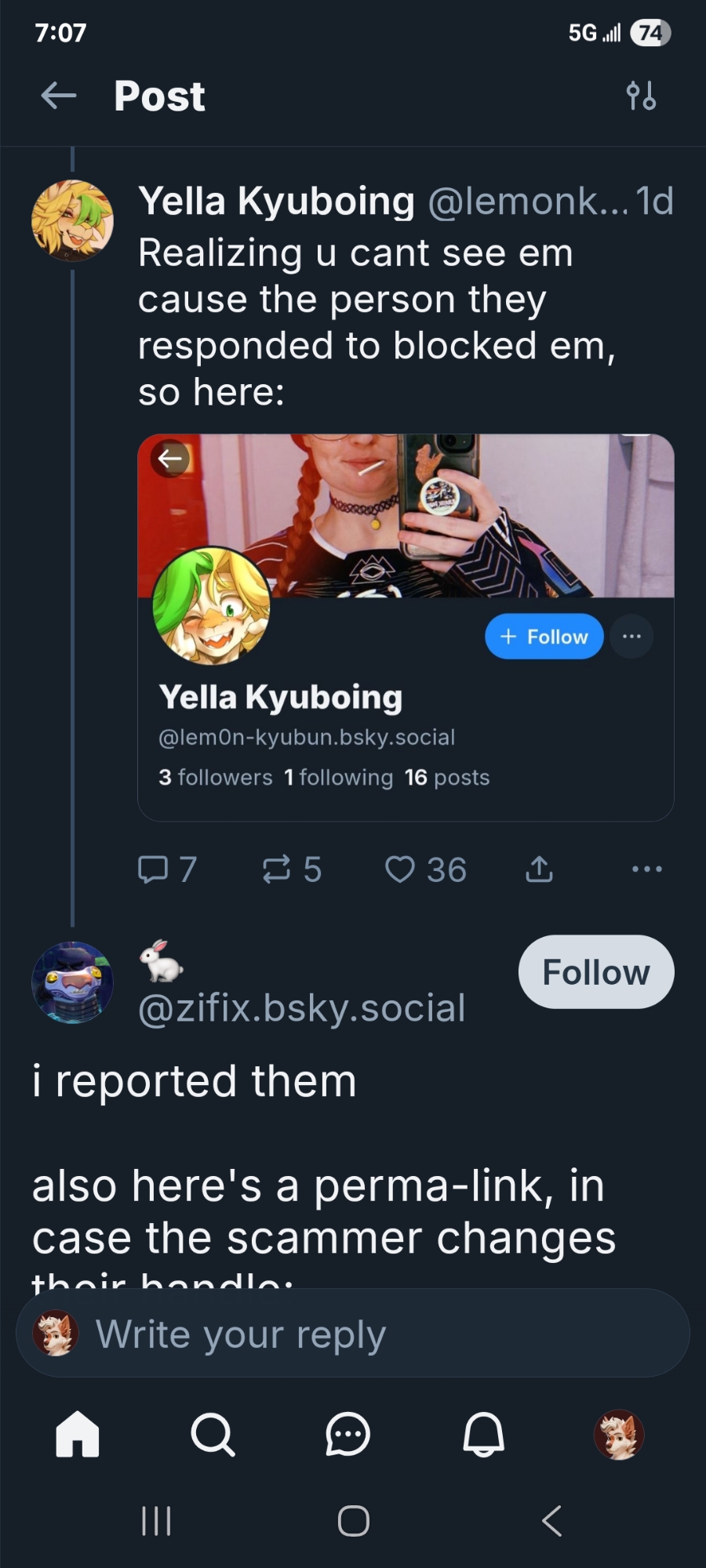Open the Chat messages tab
The width and height of the screenshot is (706, 1568).
pyautogui.click(x=348, y=1434)
